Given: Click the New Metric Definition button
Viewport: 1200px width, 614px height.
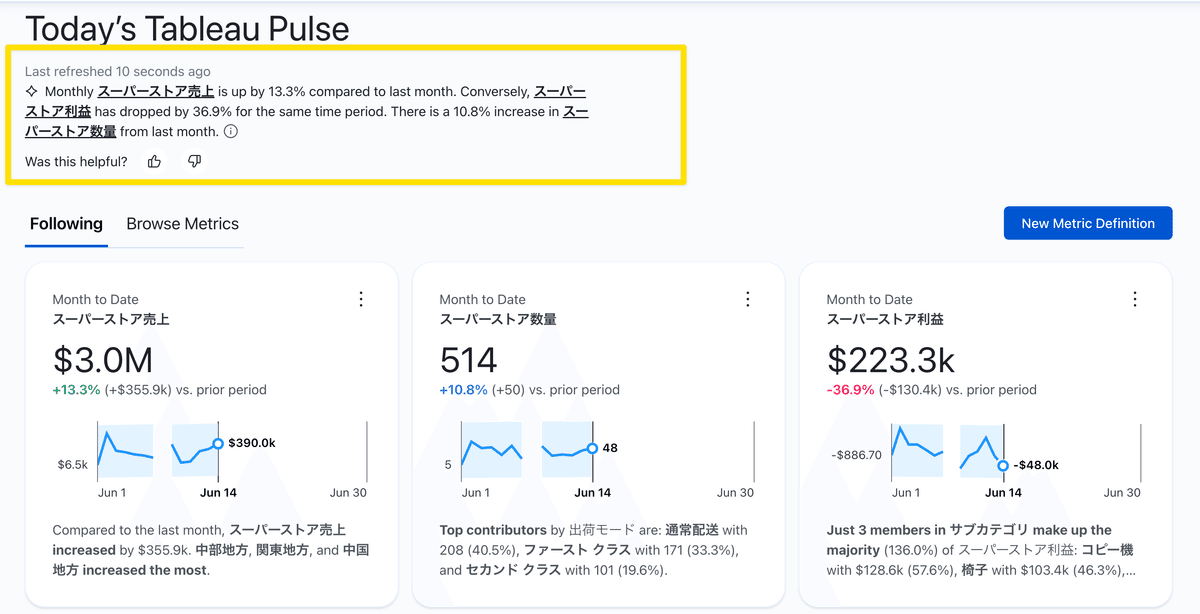Looking at the screenshot, I should 1088,223.
